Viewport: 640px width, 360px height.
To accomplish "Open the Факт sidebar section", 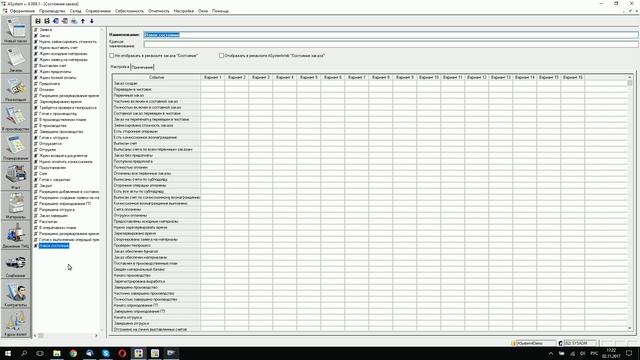I will pyautogui.click(x=16, y=177).
